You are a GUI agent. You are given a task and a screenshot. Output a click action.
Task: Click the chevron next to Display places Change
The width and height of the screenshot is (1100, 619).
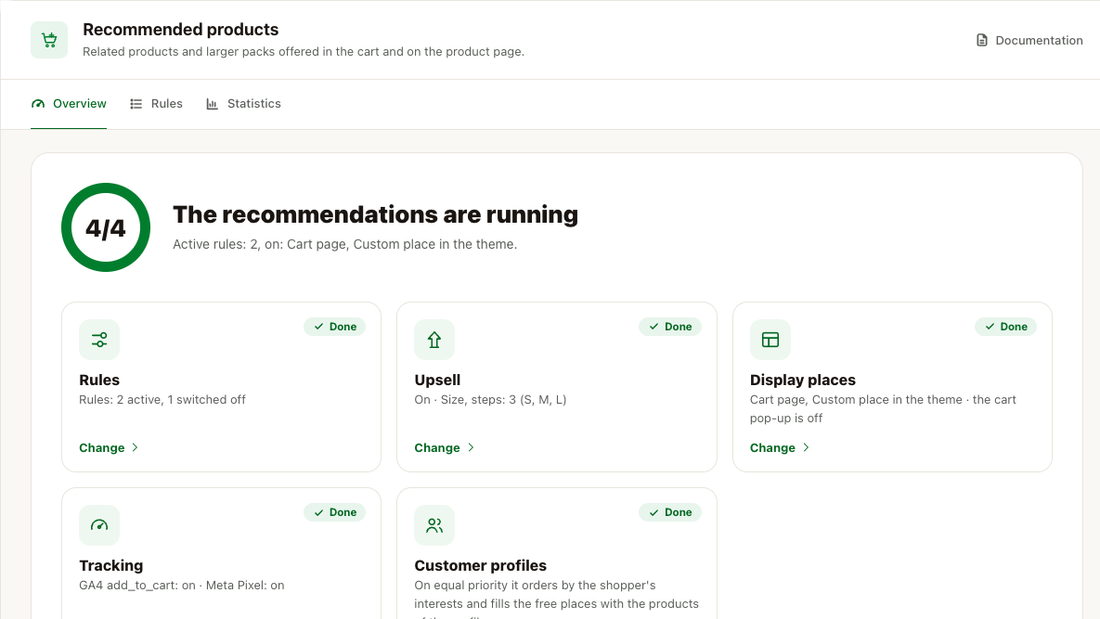pos(806,448)
